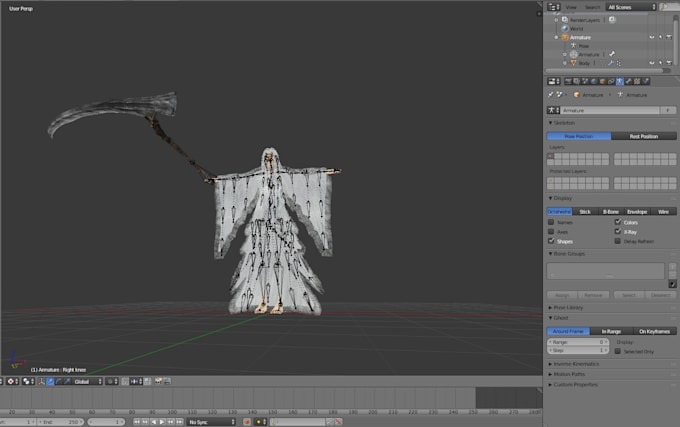
Task: Jump to the timeline end frame
Action: pyautogui.click(x=181, y=422)
